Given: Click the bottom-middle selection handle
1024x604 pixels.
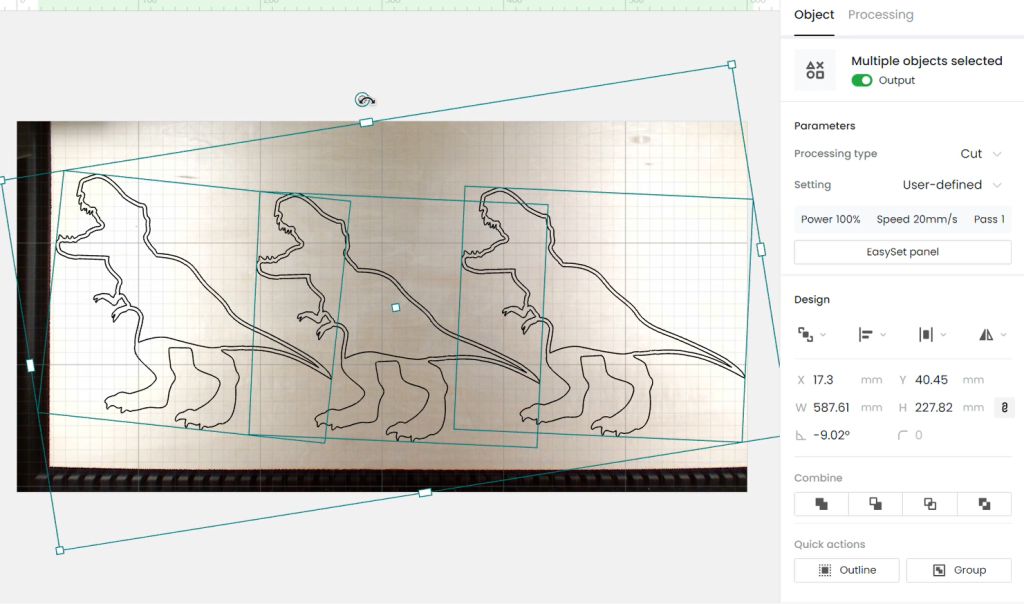Looking at the screenshot, I should [x=425, y=492].
